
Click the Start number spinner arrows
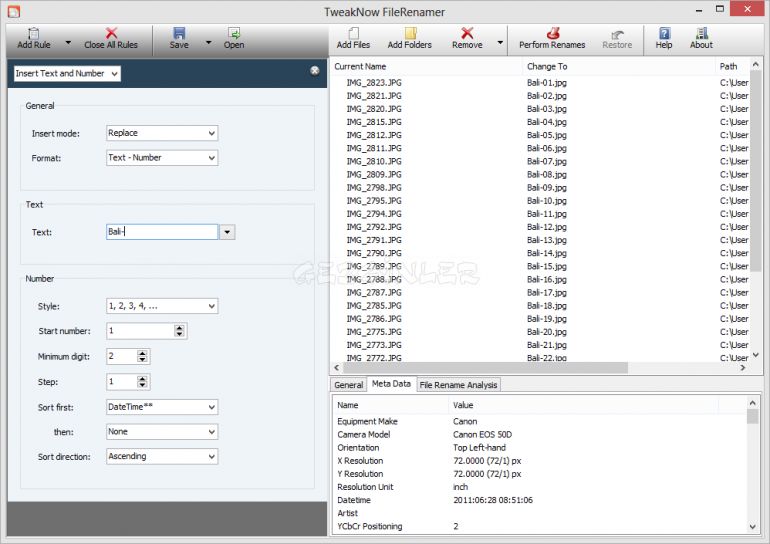180,331
